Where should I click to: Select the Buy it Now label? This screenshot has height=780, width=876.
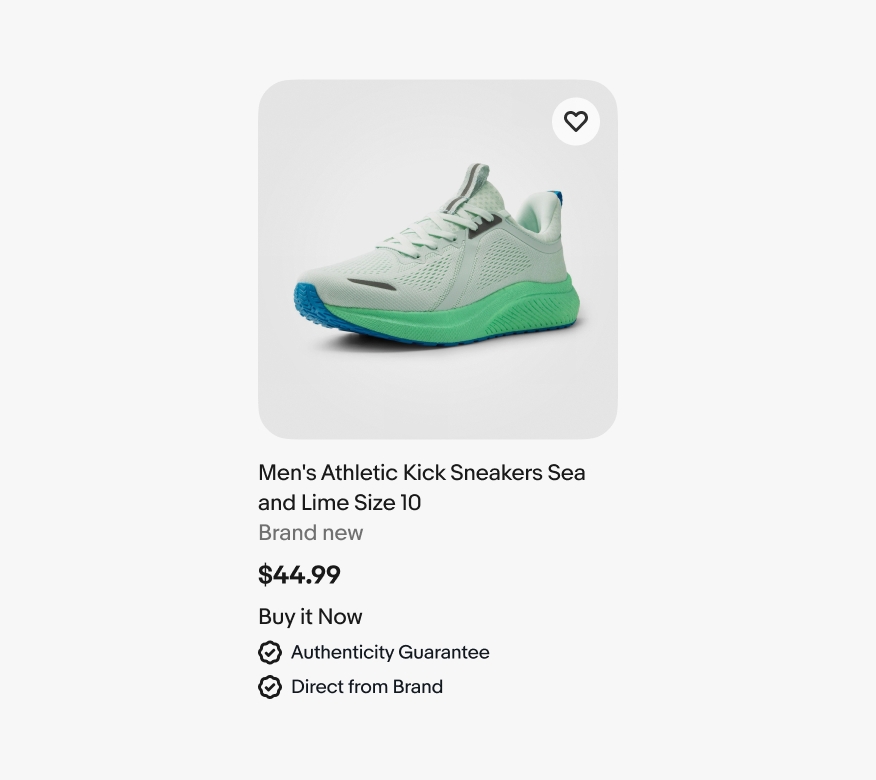coord(310,617)
